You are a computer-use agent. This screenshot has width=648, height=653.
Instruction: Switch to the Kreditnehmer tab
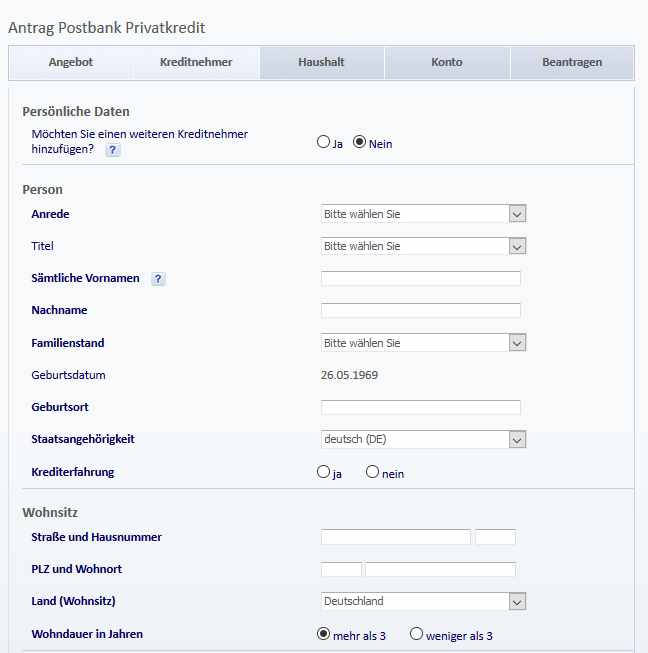(196, 62)
